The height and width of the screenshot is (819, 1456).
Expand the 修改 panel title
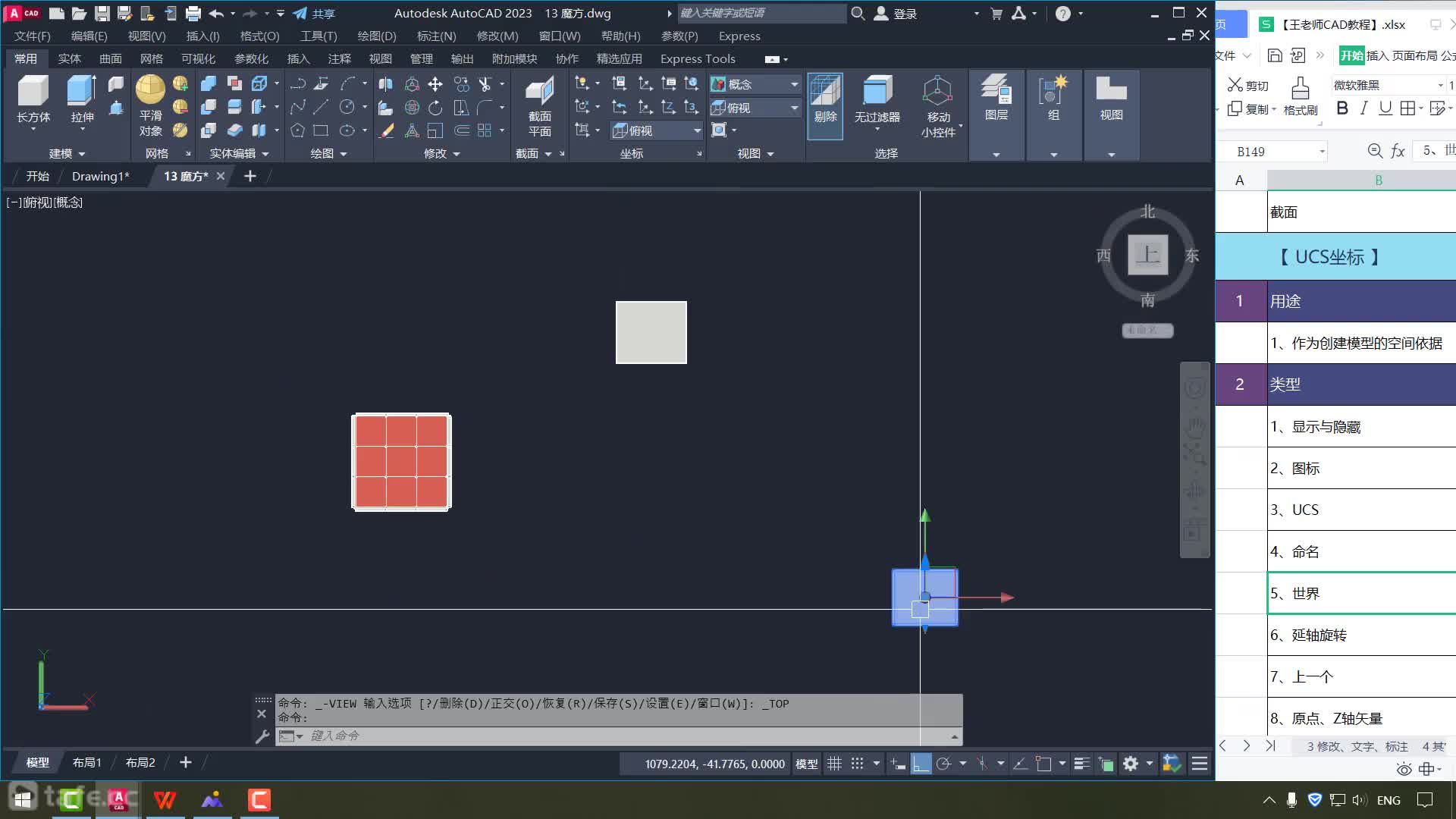(442, 153)
